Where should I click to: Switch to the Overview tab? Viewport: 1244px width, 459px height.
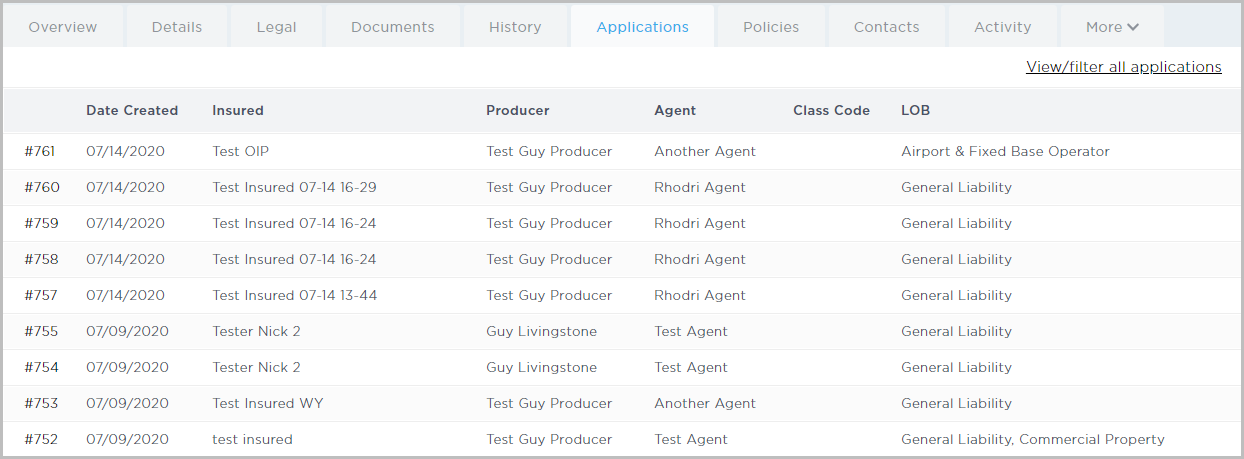pyautogui.click(x=63, y=27)
